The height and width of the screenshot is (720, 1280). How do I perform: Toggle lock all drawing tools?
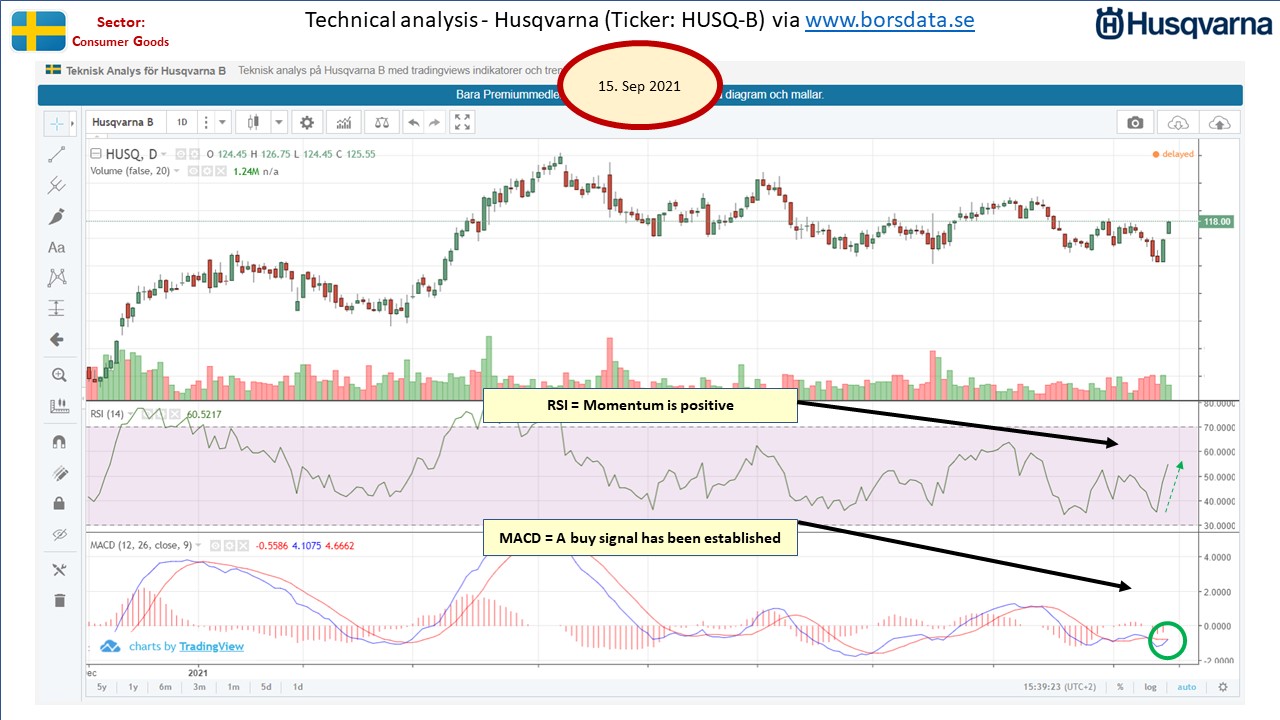click(58, 503)
